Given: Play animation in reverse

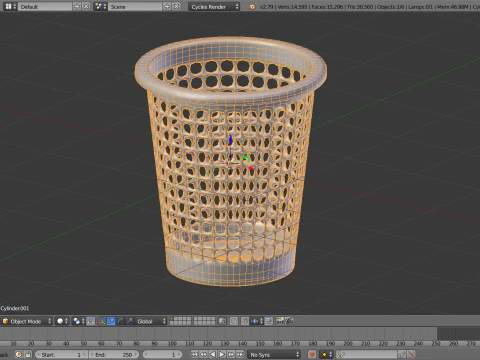Looking at the screenshot, I should 212,354.
